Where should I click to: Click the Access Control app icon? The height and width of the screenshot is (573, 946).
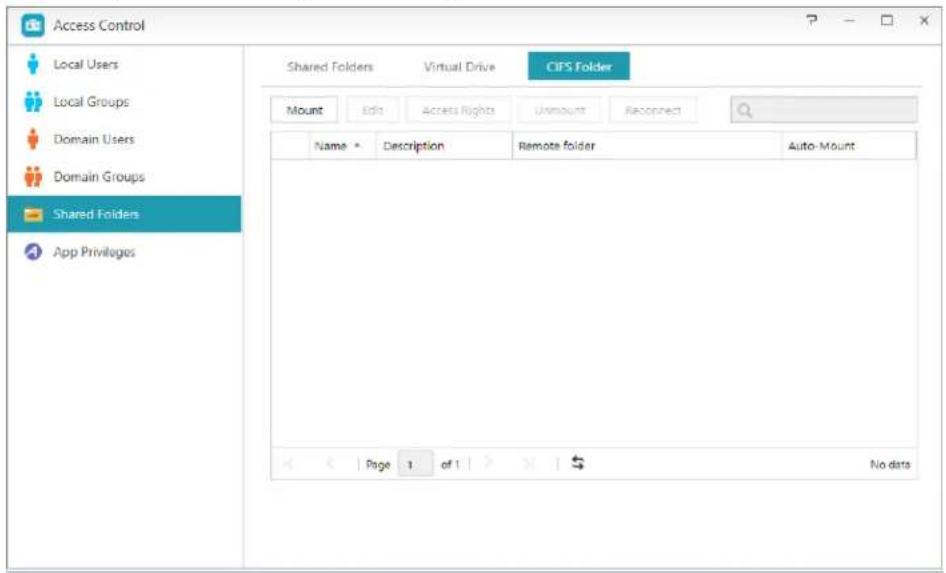pyautogui.click(x=33, y=25)
